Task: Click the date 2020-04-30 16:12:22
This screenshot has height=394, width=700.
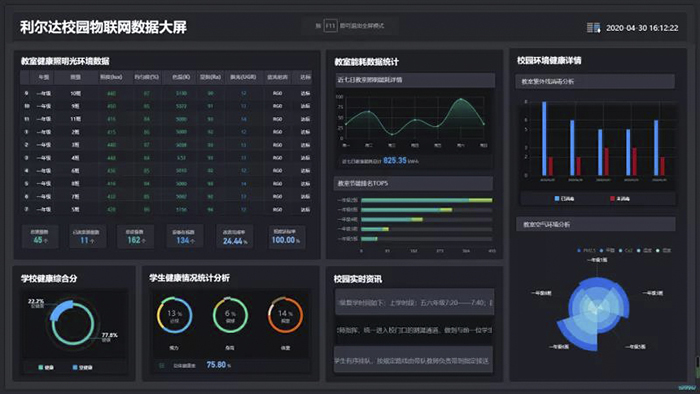Action: (x=642, y=28)
